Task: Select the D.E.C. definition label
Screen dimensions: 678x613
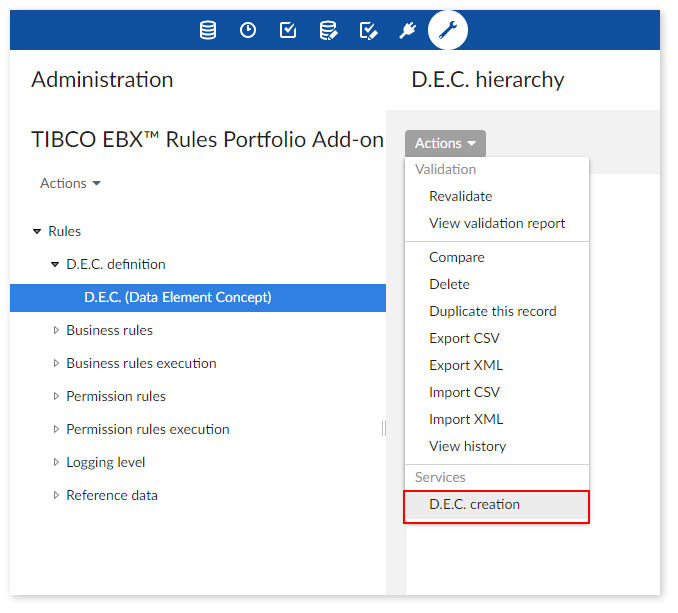Action: click(116, 265)
